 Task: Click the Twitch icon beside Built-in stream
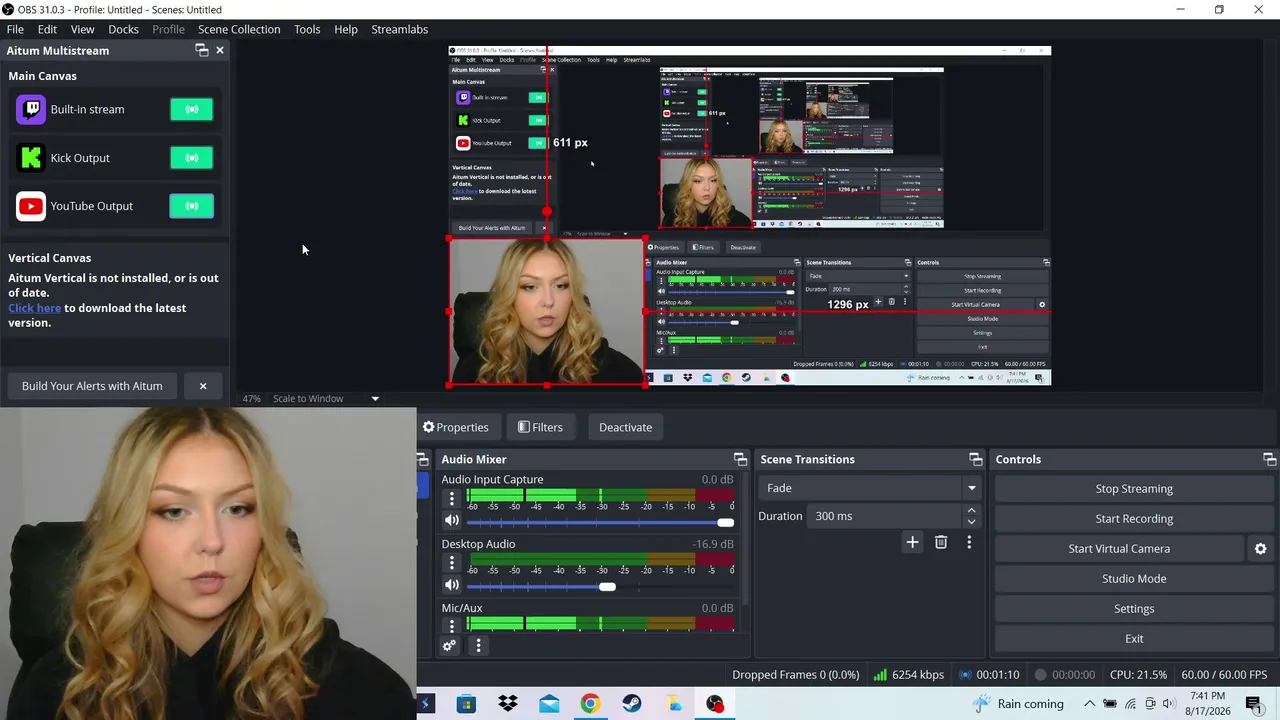31,109
